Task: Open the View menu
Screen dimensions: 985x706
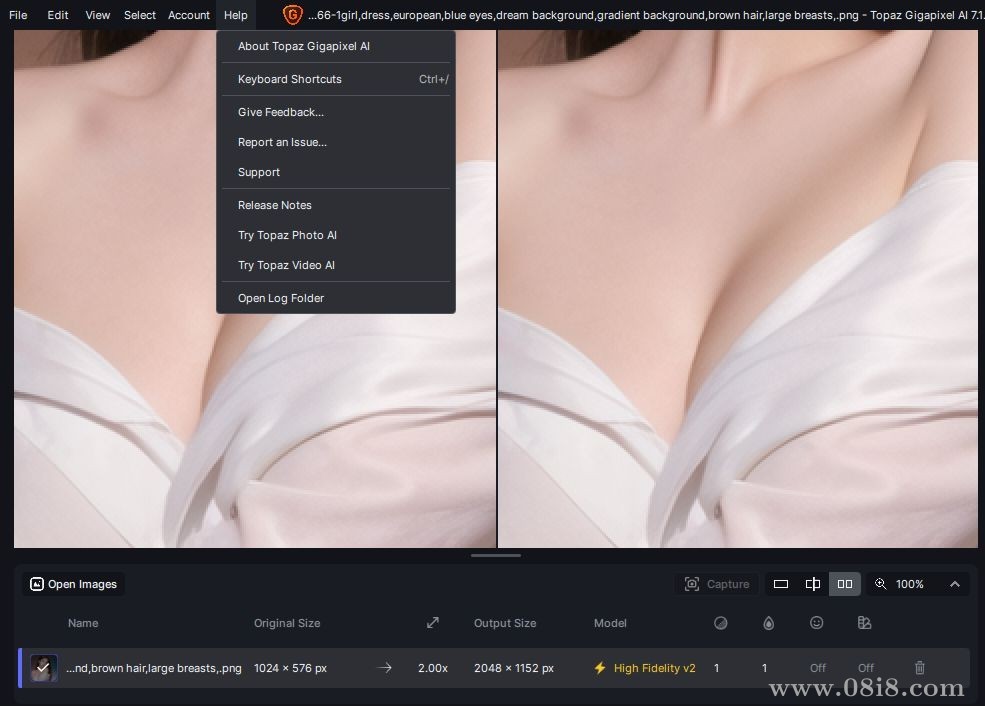Action: tap(98, 15)
